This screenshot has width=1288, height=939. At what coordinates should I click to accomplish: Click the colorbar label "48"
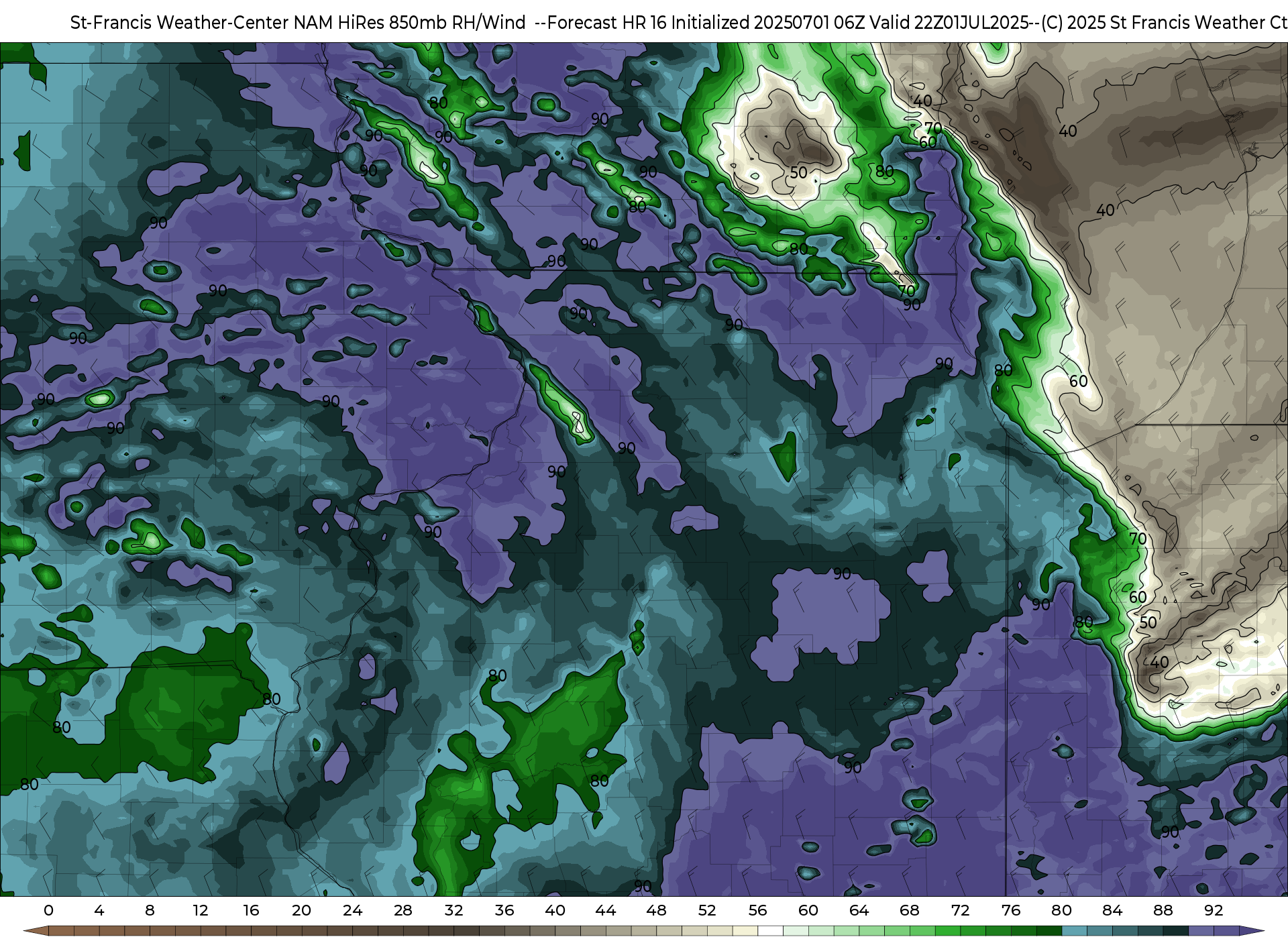657,911
